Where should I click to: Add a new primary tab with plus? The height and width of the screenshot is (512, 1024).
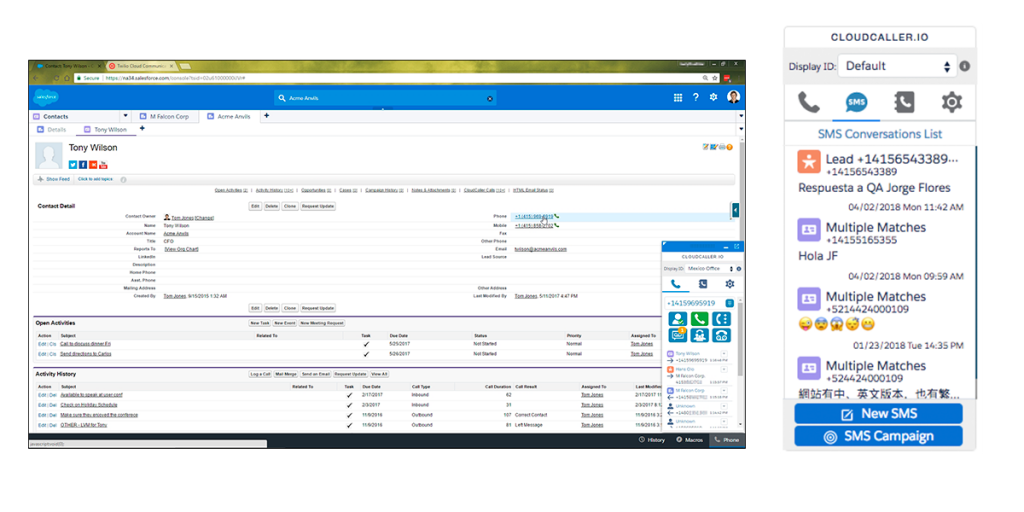click(x=266, y=116)
